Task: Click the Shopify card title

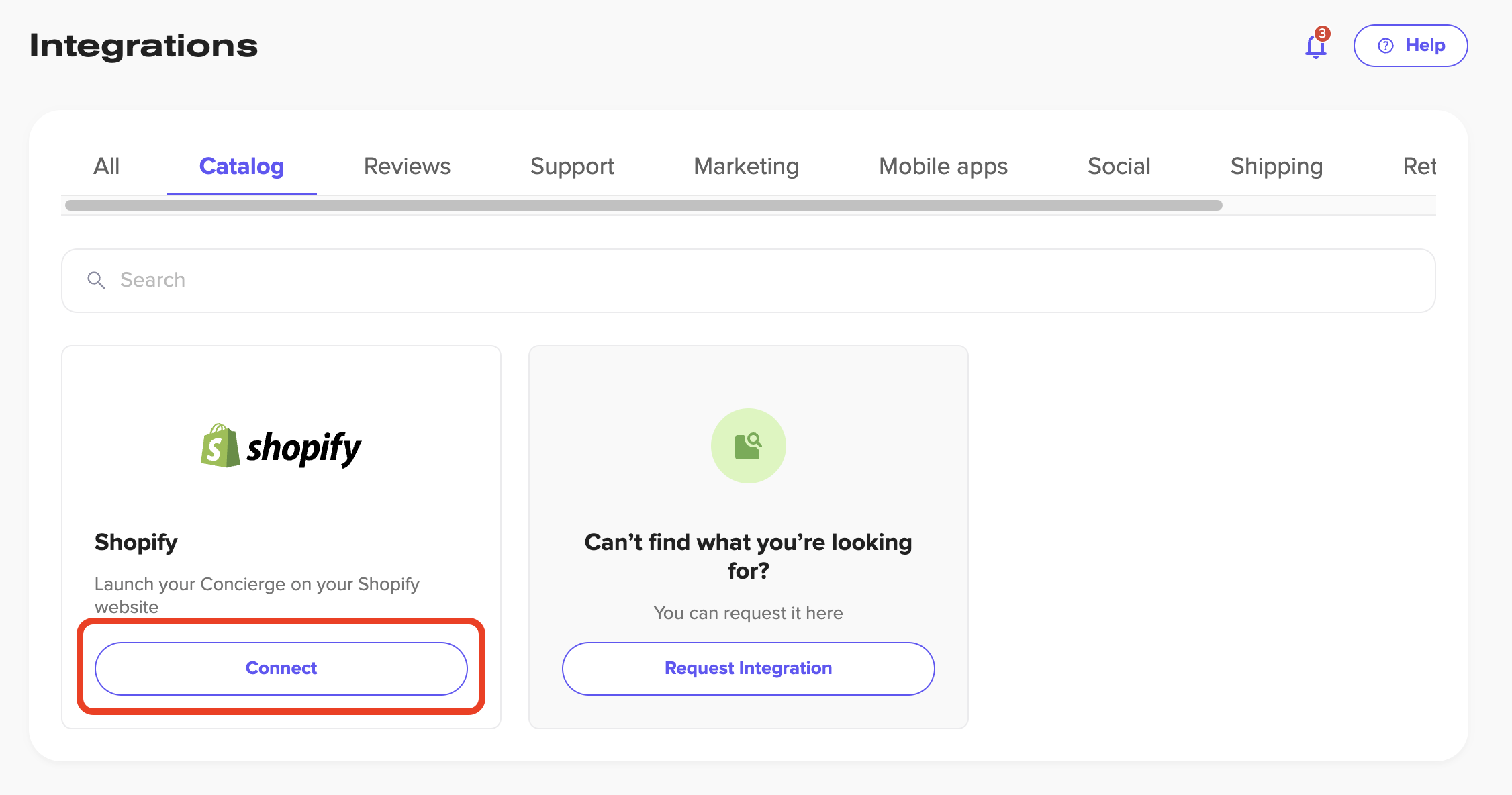Action: [x=136, y=543]
